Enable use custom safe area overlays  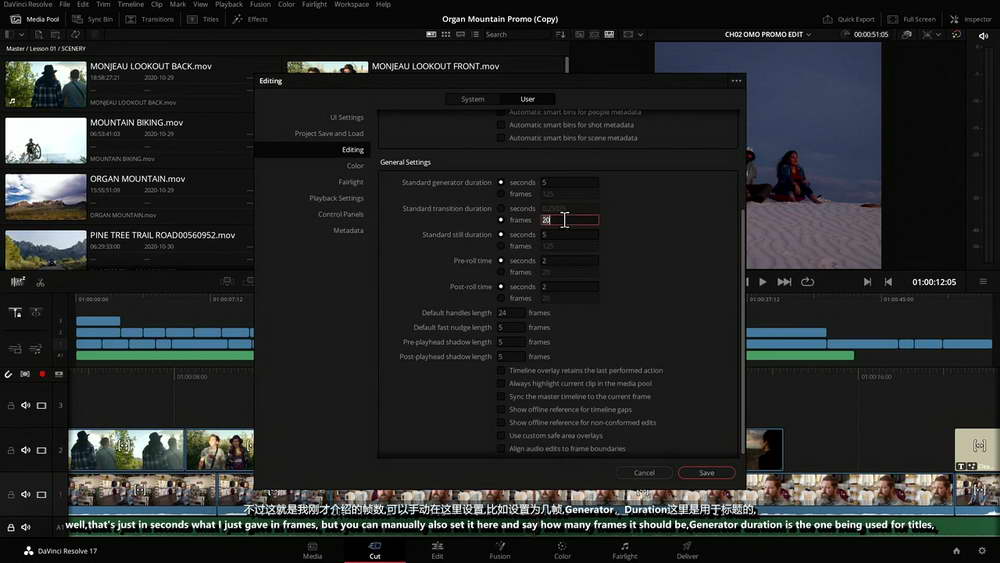[x=501, y=435]
